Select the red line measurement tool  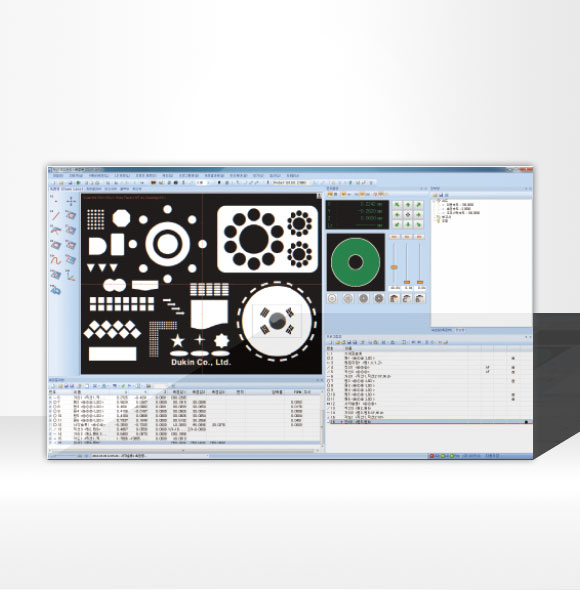click(x=56, y=216)
